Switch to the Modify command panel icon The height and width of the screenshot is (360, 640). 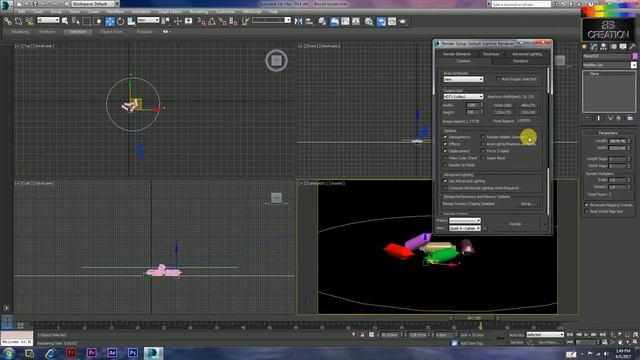(594, 47)
